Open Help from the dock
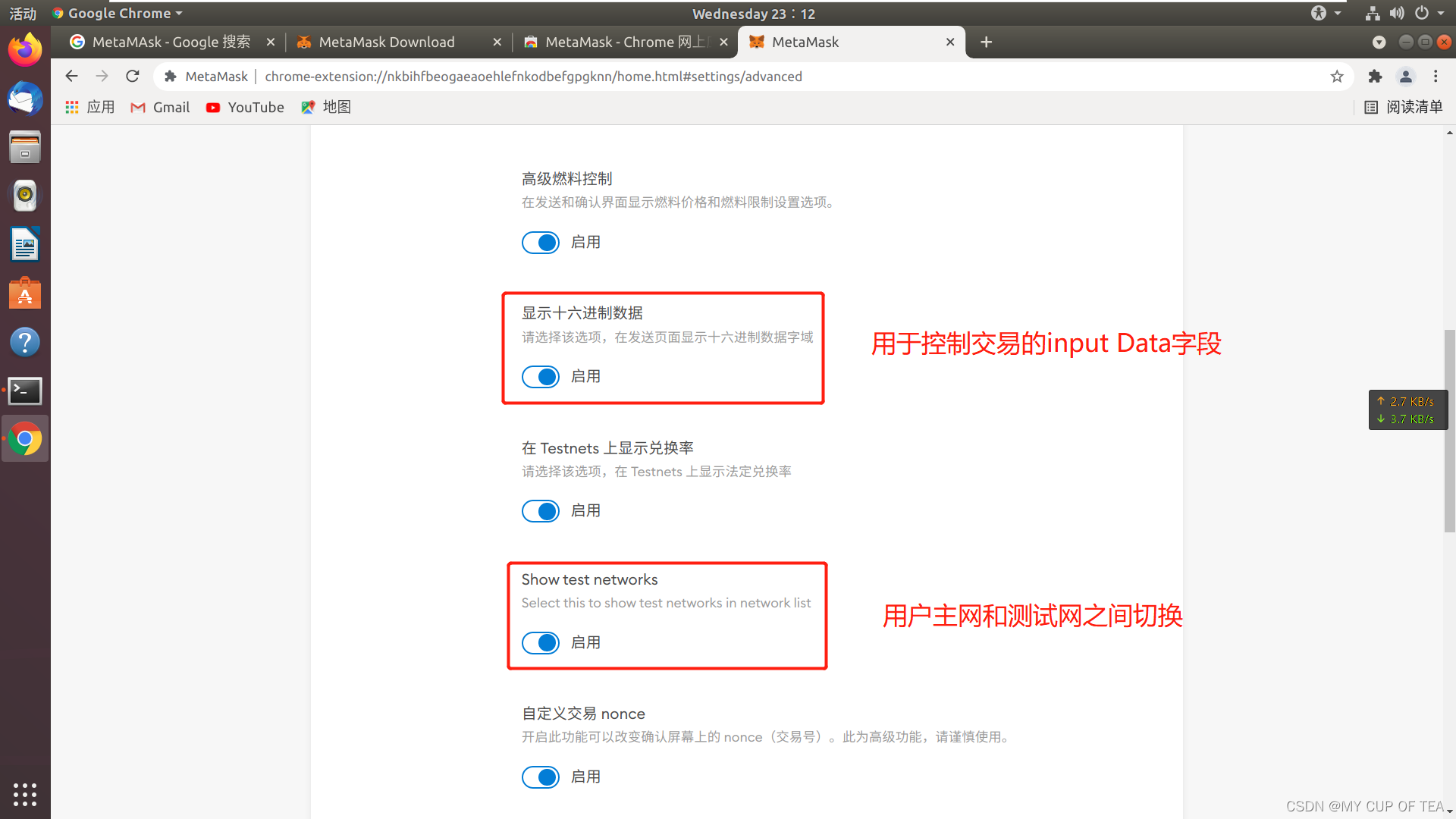 25,342
